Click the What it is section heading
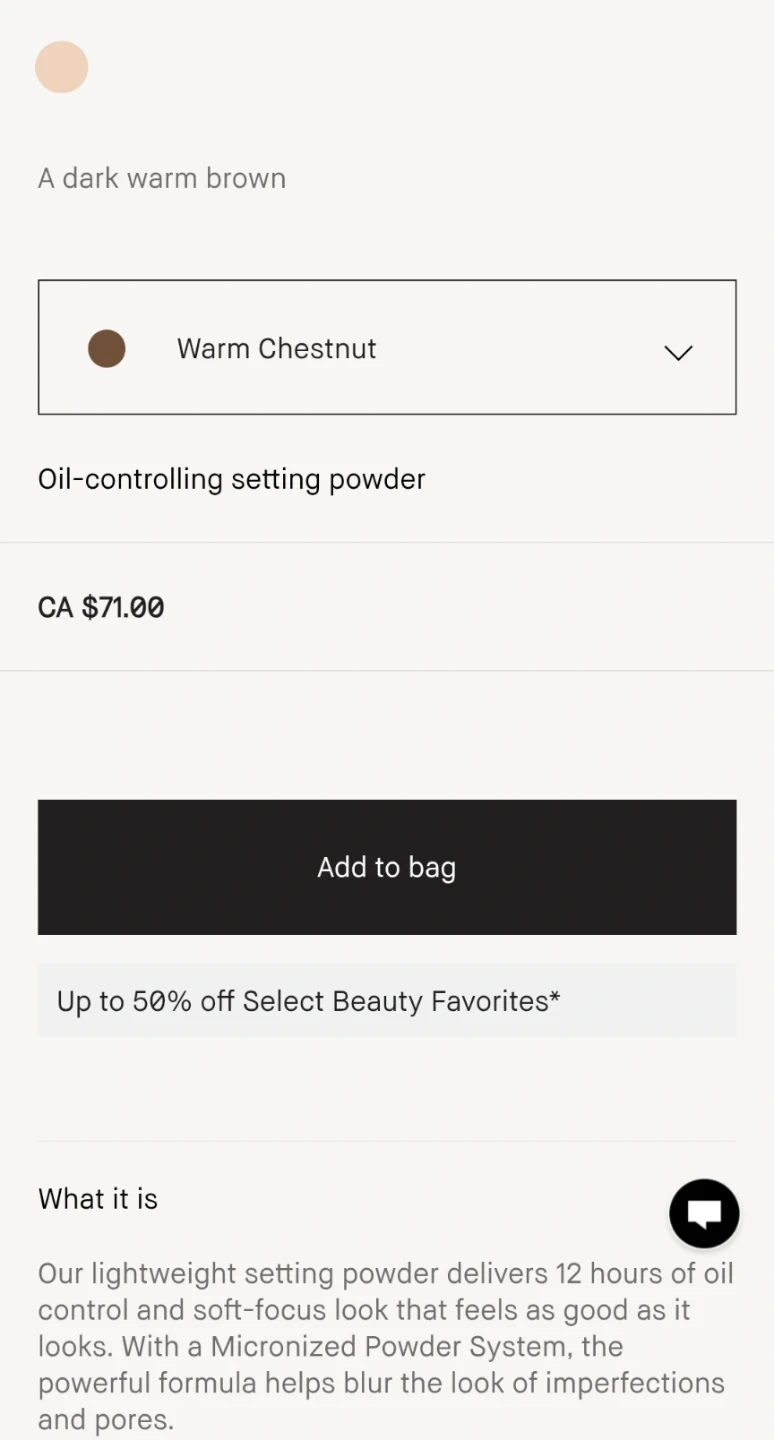The width and height of the screenshot is (774, 1440). point(98,1199)
